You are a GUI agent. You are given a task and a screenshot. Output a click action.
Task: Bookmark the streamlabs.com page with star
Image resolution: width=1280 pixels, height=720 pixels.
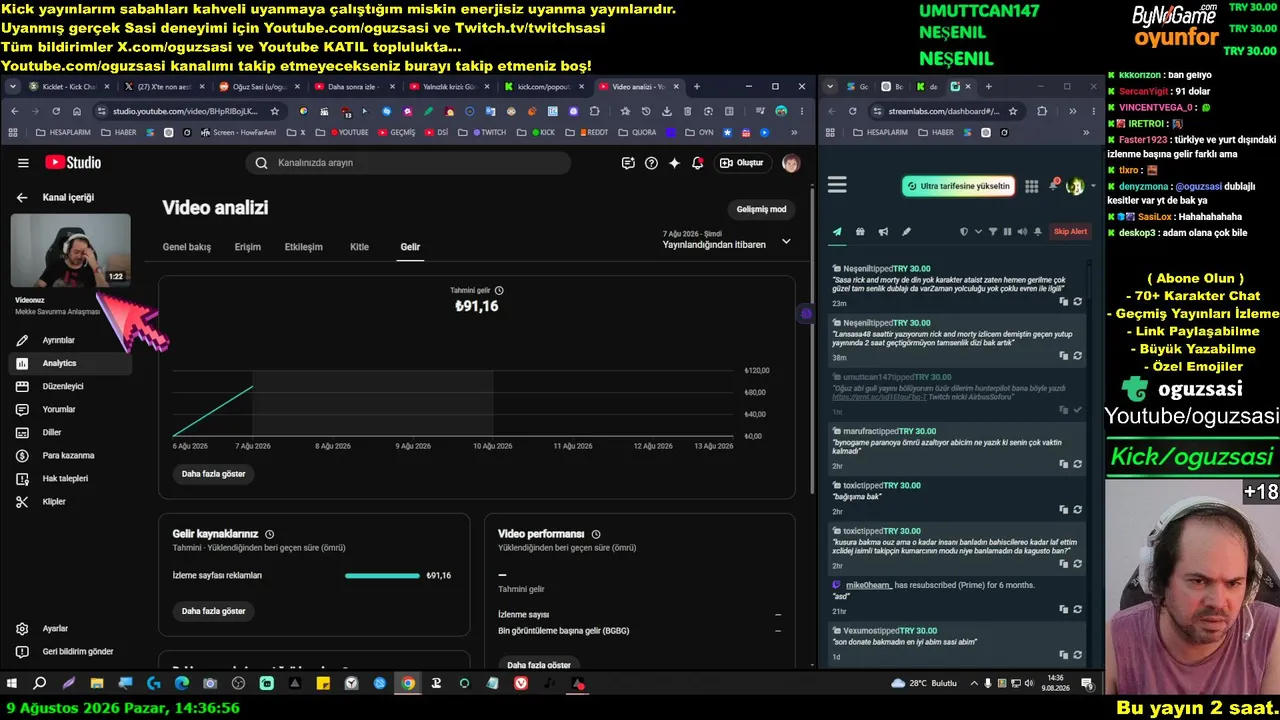tap(1013, 111)
